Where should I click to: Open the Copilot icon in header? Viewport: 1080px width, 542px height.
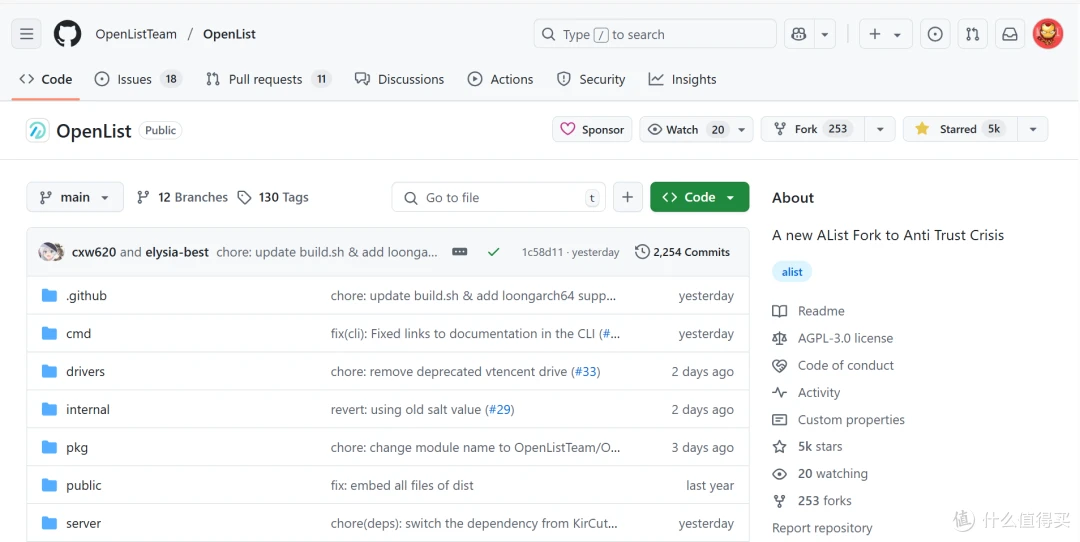coord(798,34)
